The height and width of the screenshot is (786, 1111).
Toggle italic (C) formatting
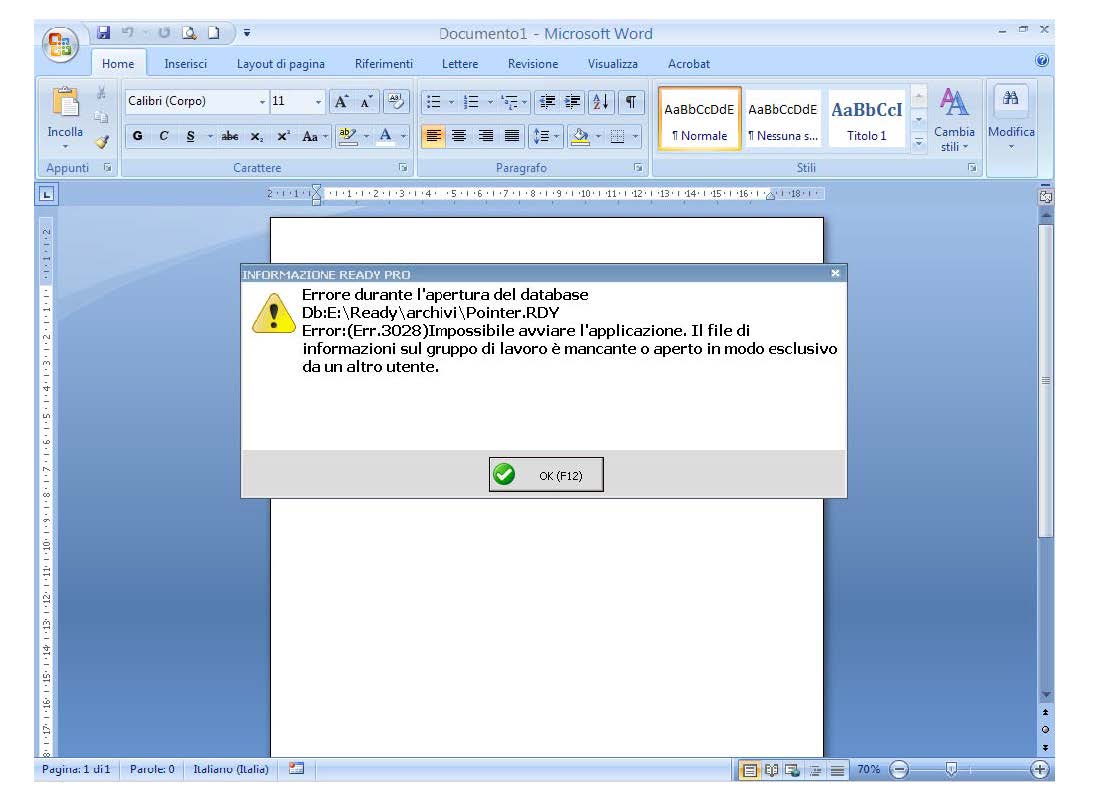tap(164, 136)
